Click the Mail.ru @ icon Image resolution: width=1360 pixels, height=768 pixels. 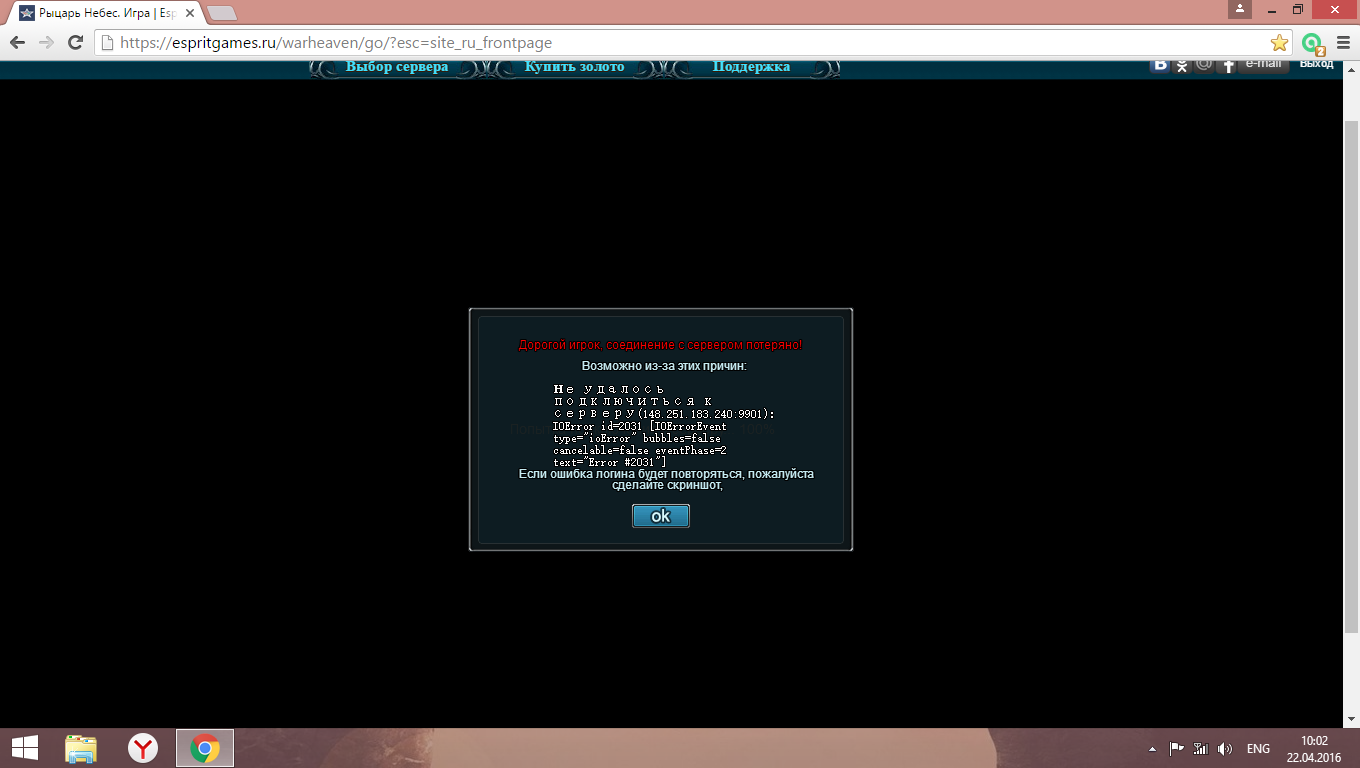1204,65
